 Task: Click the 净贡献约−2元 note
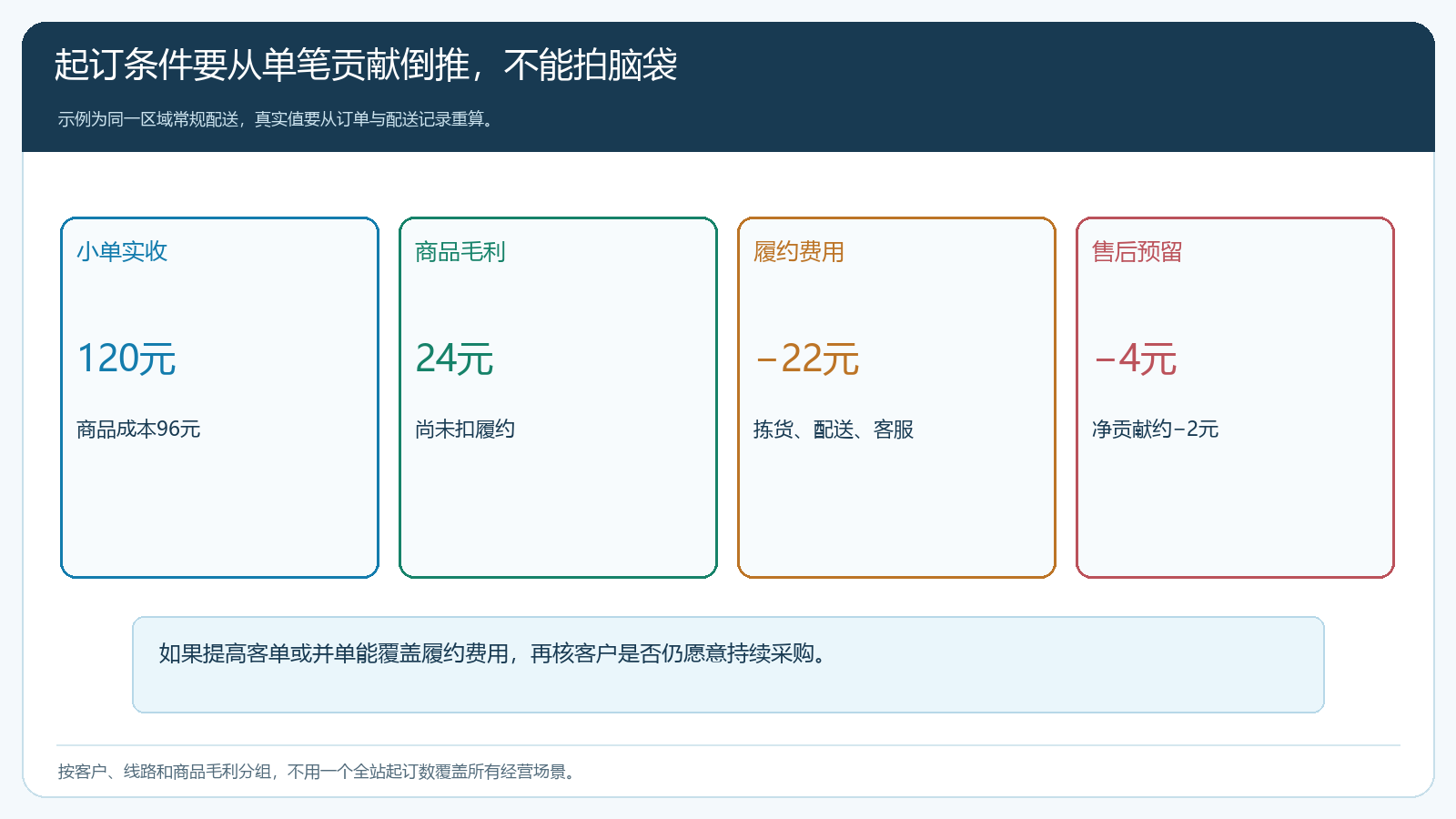tap(1156, 429)
